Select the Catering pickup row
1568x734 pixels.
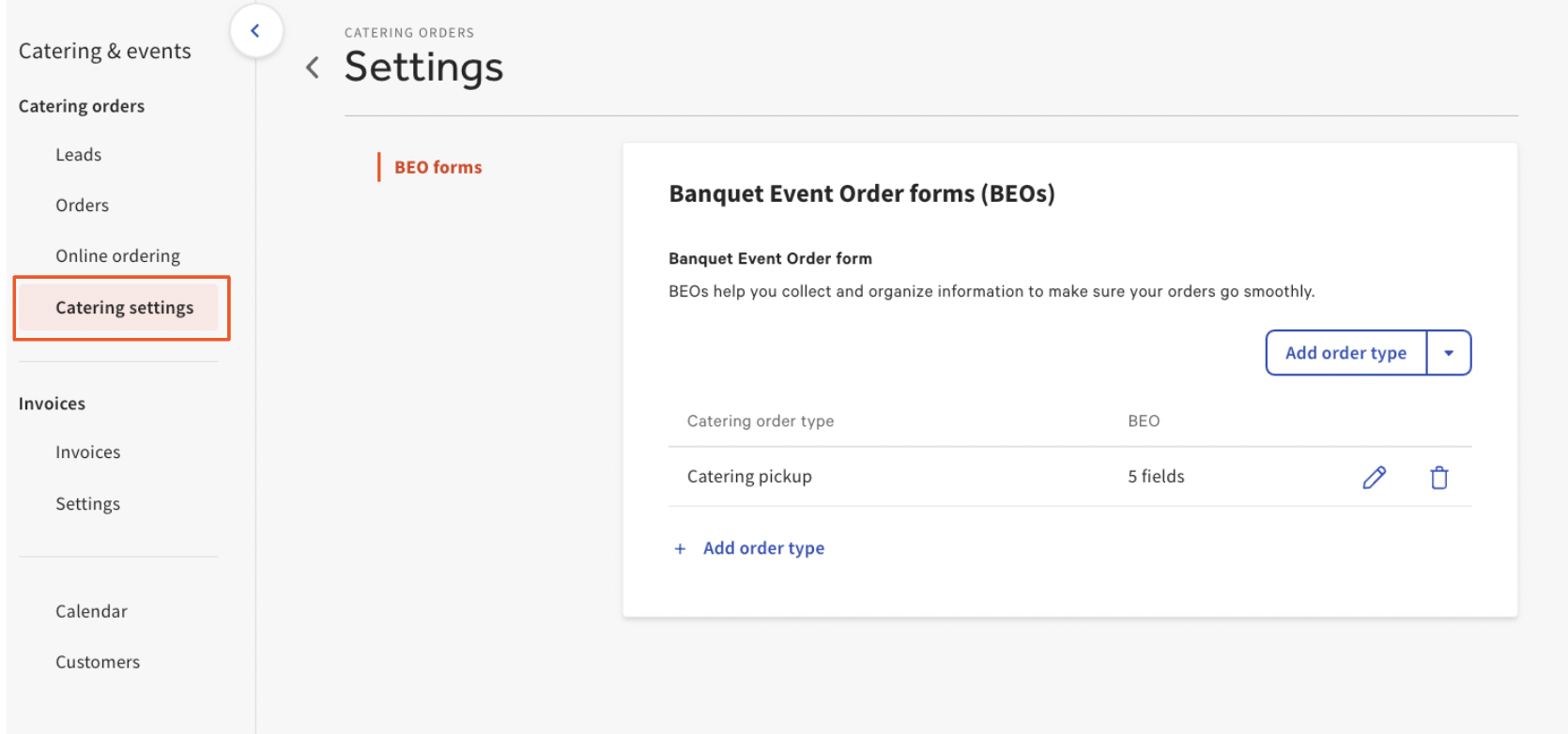[748, 476]
